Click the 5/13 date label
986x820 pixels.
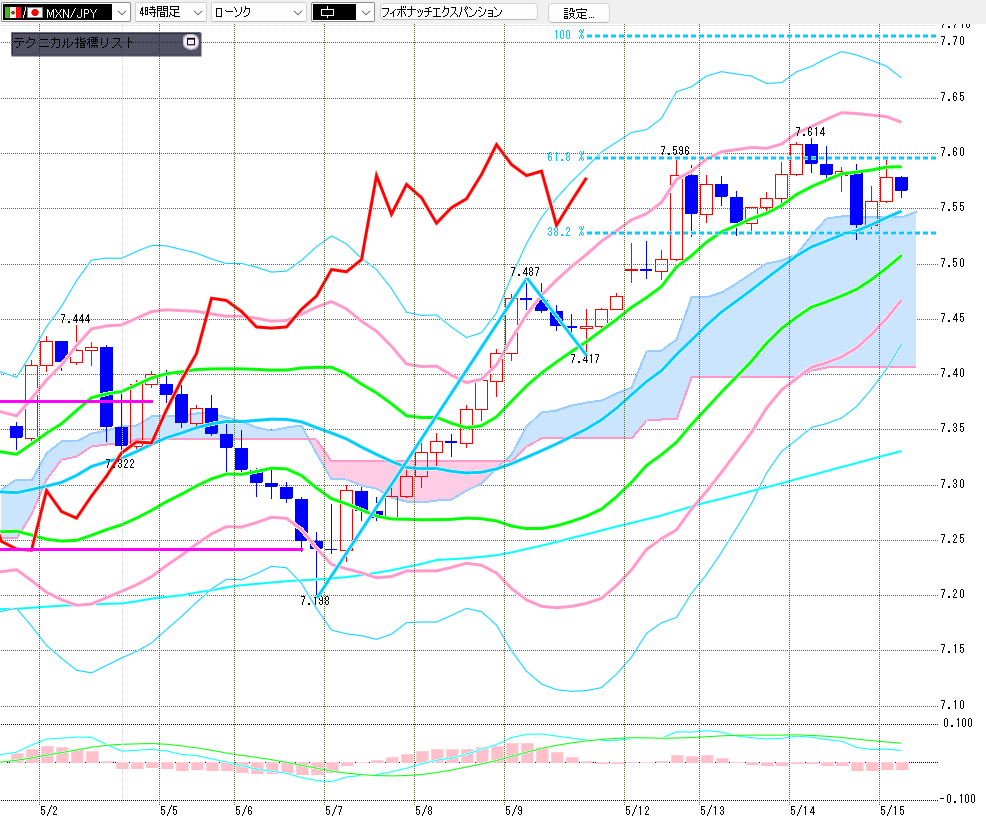coord(712,811)
